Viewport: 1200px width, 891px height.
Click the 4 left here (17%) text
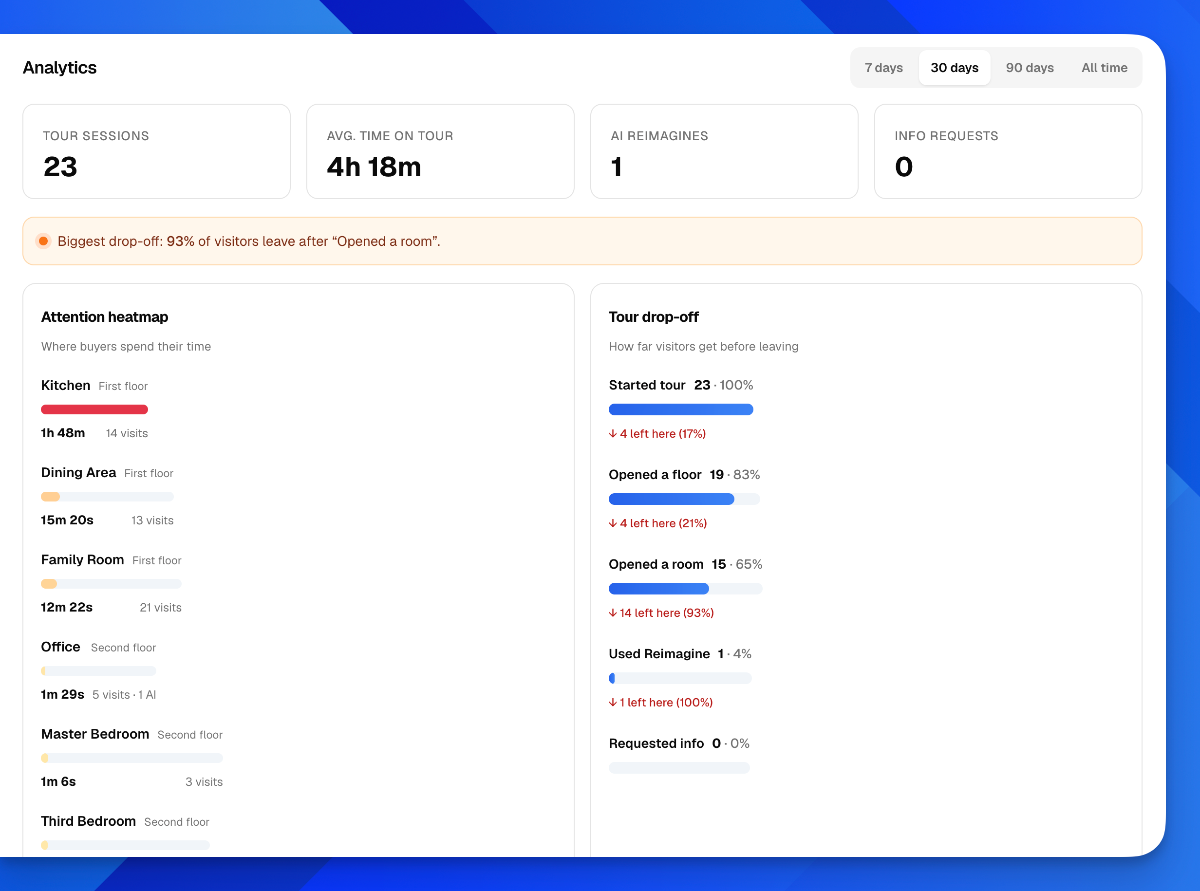658,433
